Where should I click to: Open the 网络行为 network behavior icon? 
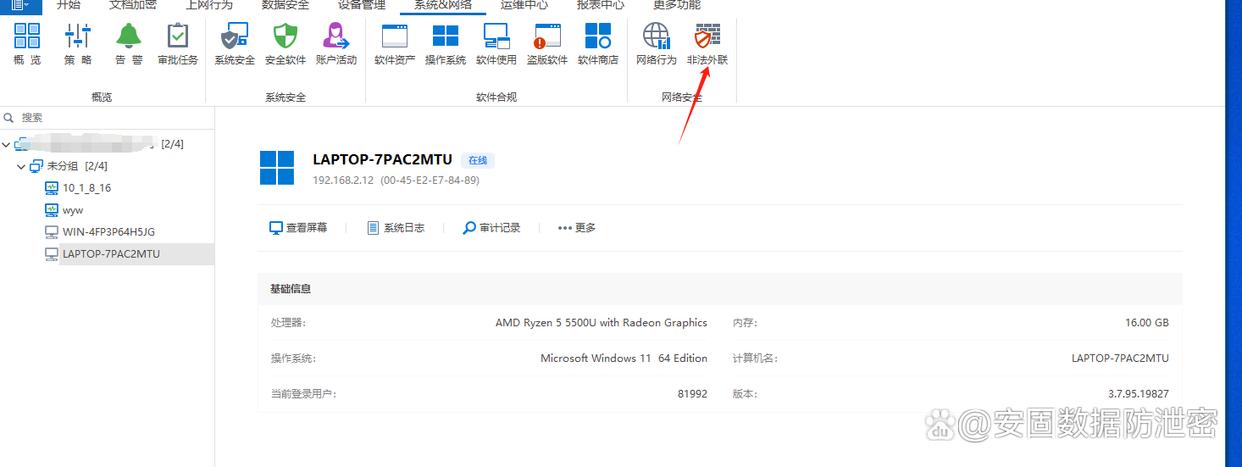pyautogui.click(x=656, y=44)
